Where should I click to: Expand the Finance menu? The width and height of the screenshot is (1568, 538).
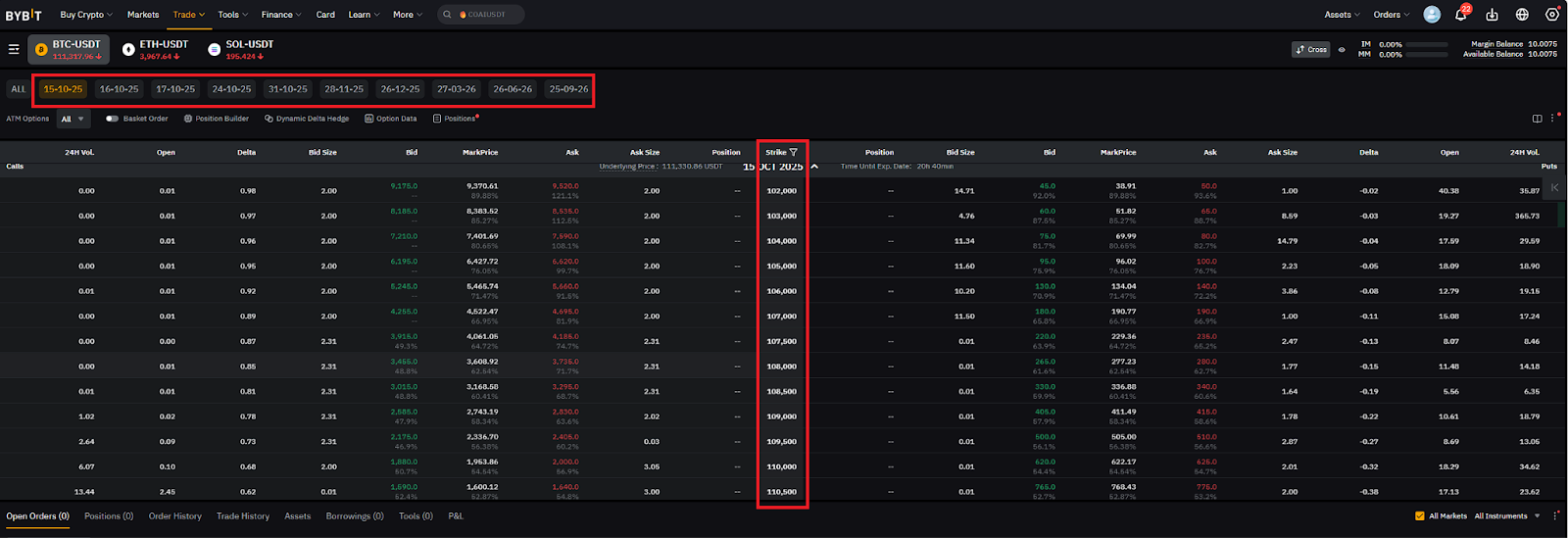[x=282, y=15]
